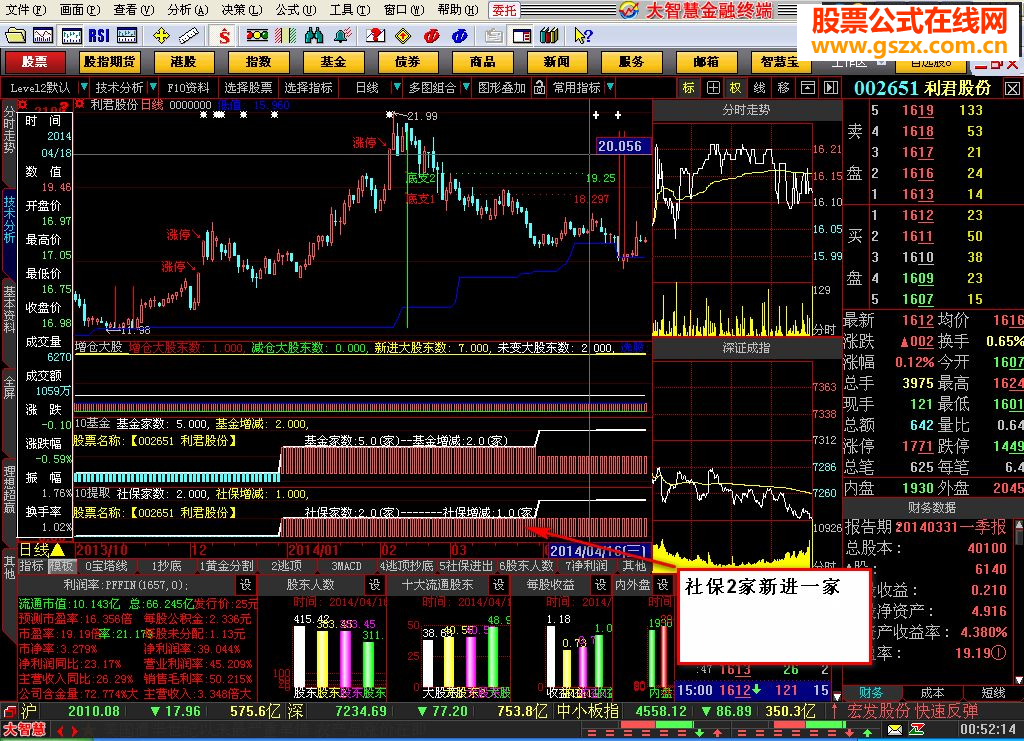Open the books library icon
Viewport: 1024px width, 741px height.
point(549,35)
